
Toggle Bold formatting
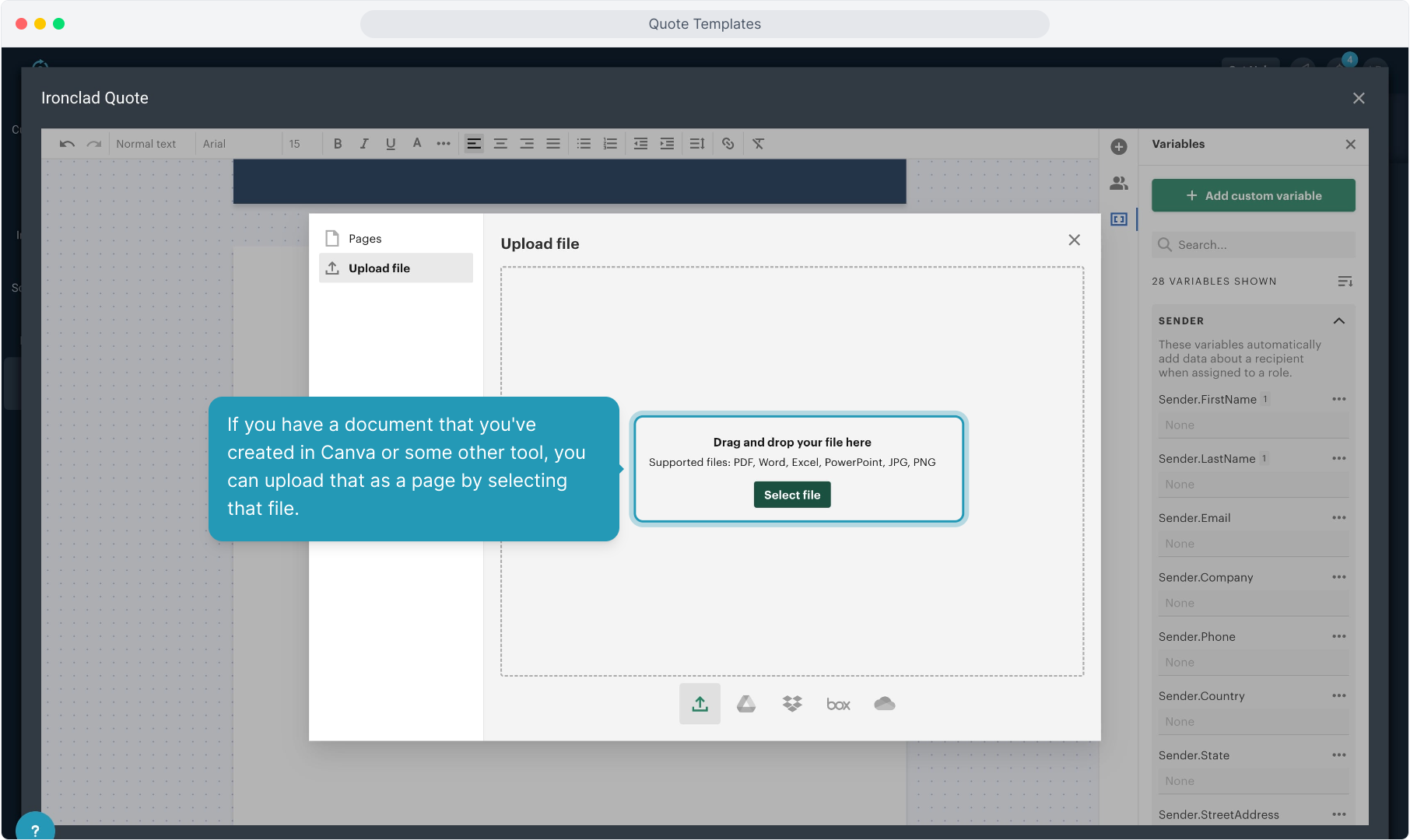tap(338, 144)
